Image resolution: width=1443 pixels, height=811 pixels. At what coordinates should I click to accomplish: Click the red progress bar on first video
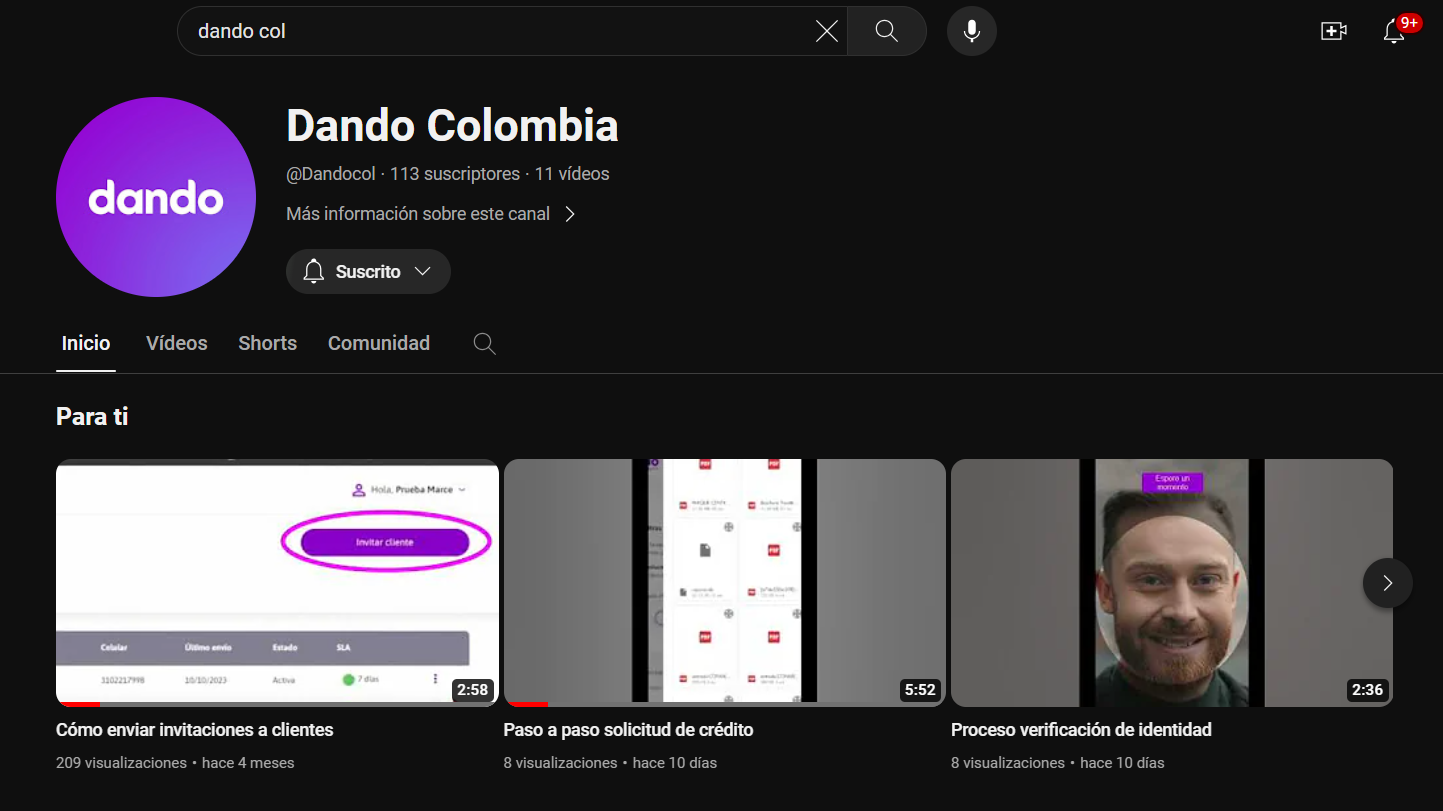coord(78,705)
